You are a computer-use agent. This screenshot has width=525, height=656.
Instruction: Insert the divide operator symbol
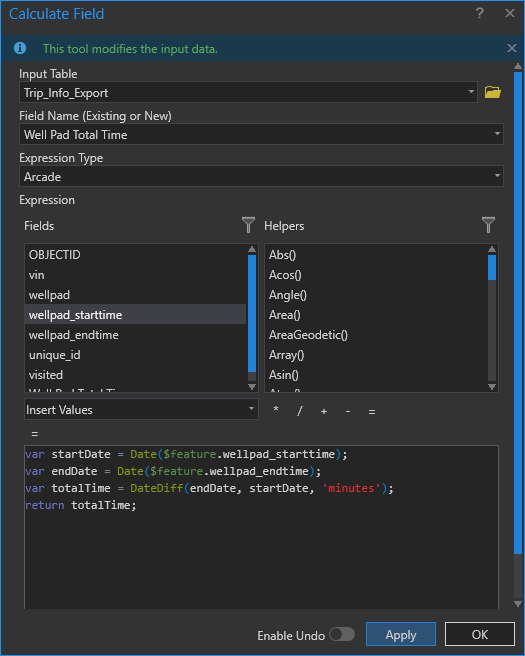(x=300, y=411)
